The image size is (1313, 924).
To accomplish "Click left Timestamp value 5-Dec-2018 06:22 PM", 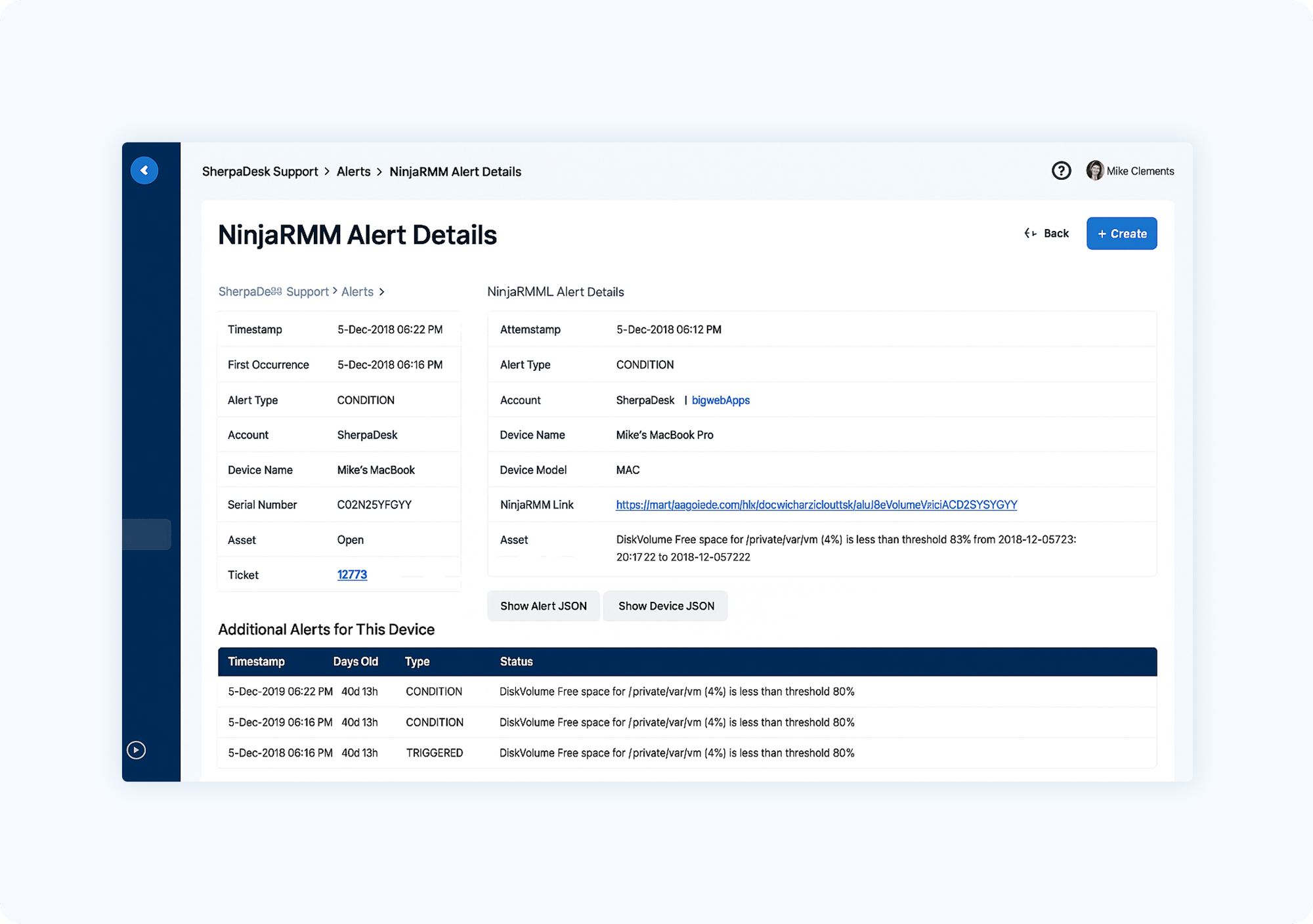I will coord(390,329).
